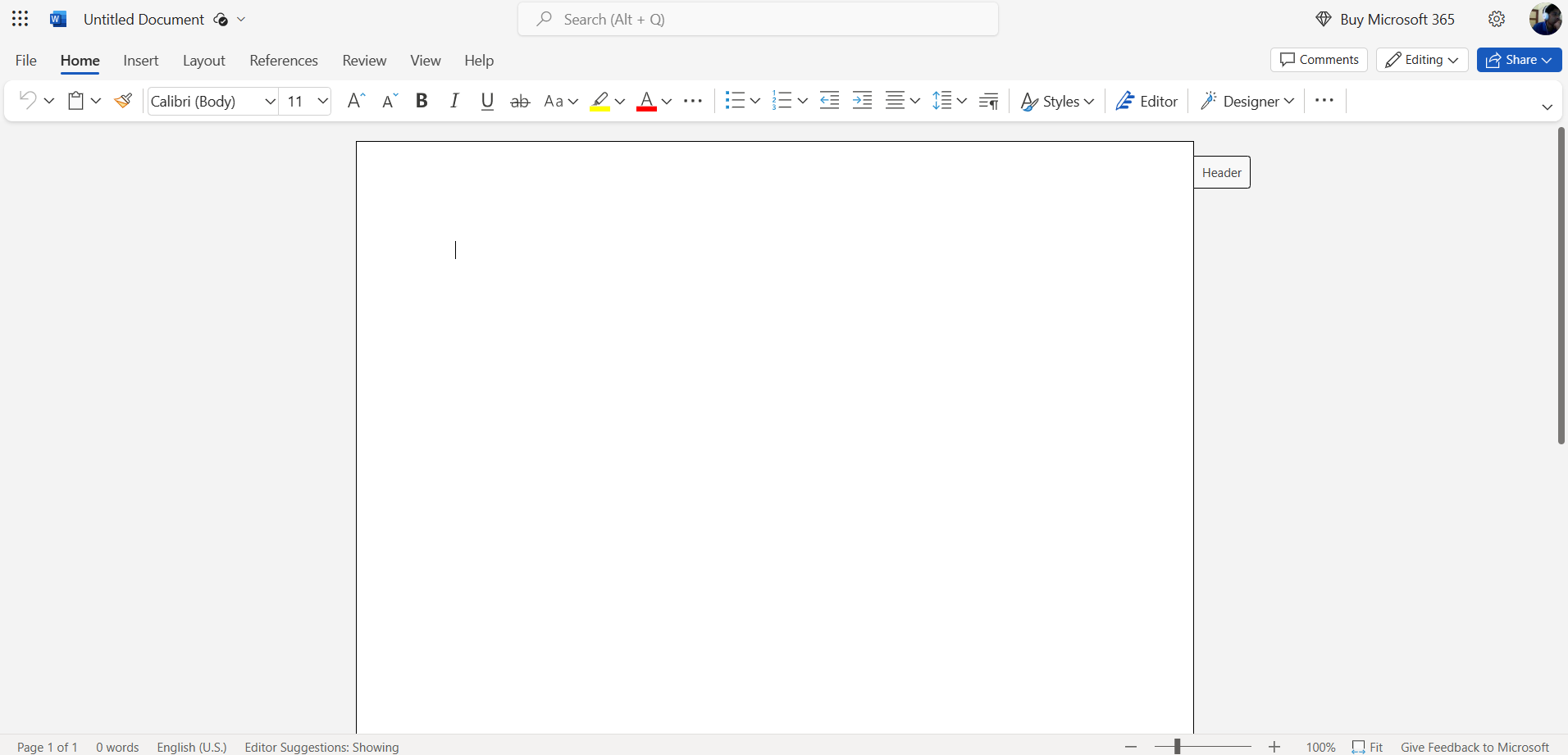
Task: Decrease indent of the paragraph
Action: click(x=829, y=100)
